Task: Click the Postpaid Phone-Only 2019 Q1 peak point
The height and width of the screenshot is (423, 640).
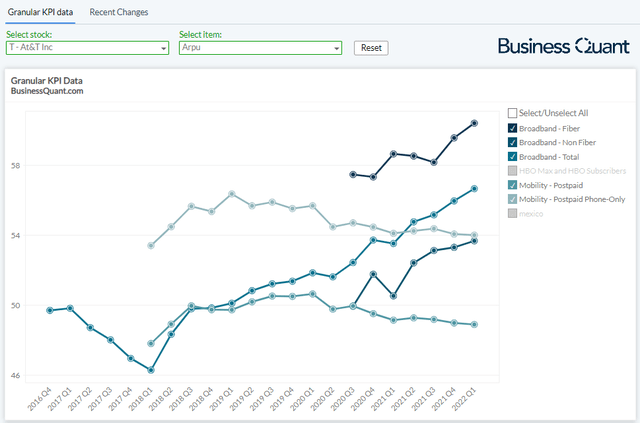Action: tap(231, 194)
